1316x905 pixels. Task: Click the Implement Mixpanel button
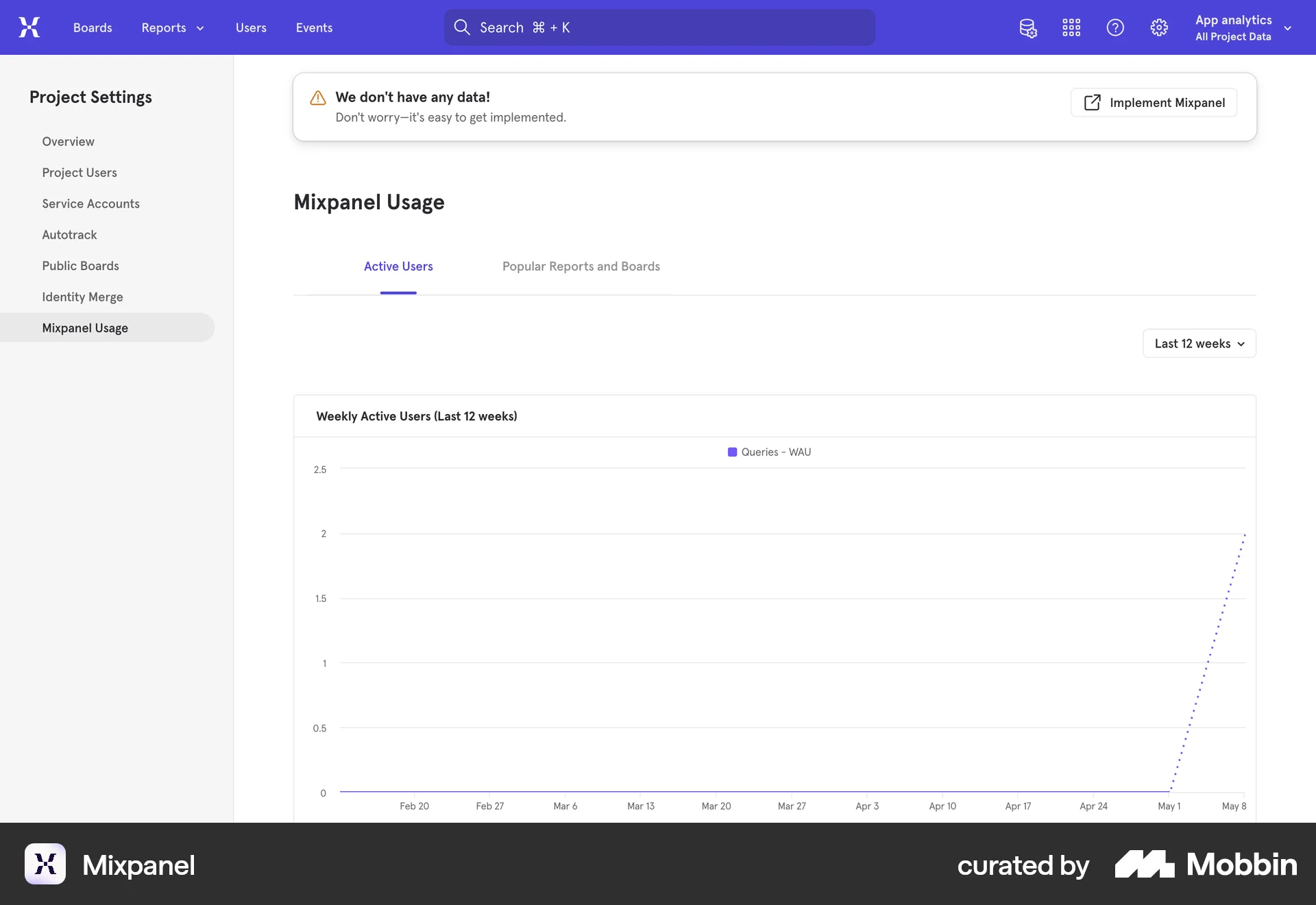coord(1154,103)
